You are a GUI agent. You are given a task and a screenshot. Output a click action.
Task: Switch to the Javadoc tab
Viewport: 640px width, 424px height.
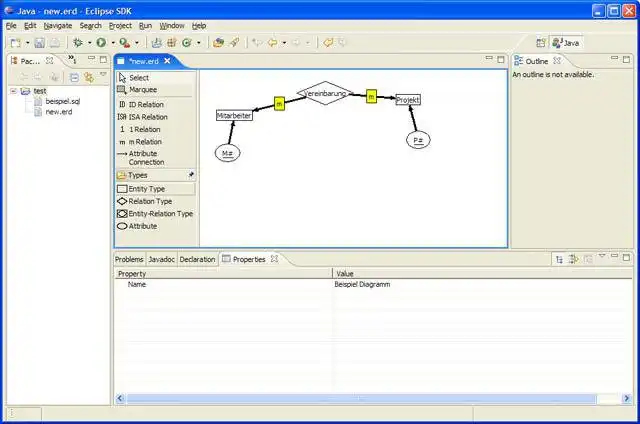tap(162, 260)
